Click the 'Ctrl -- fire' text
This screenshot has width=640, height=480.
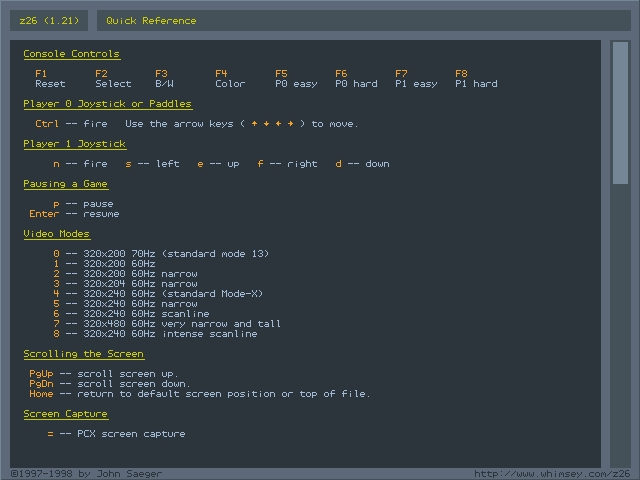(71, 124)
